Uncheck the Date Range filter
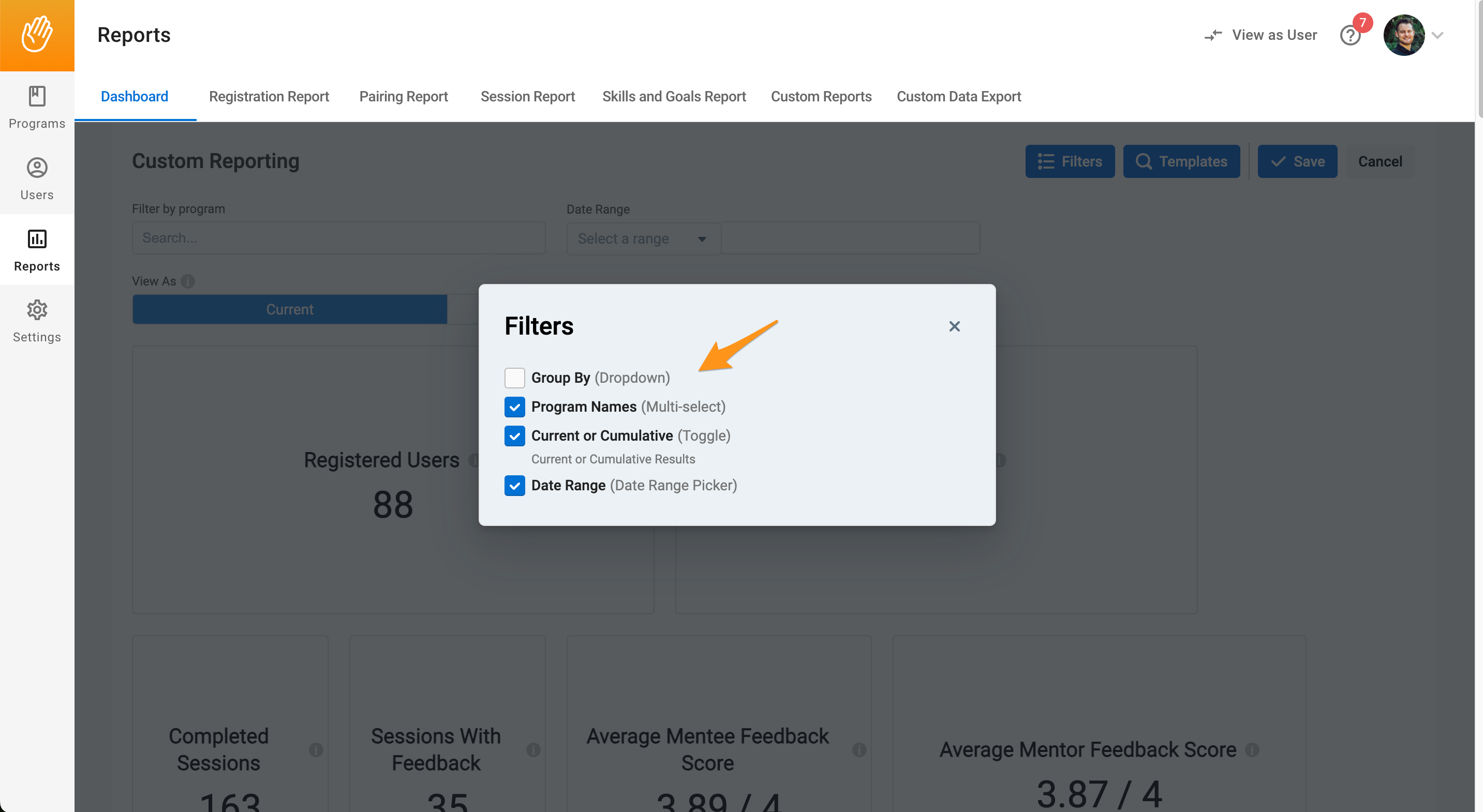Viewport: 1483px width, 812px height. click(x=514, y=485)
